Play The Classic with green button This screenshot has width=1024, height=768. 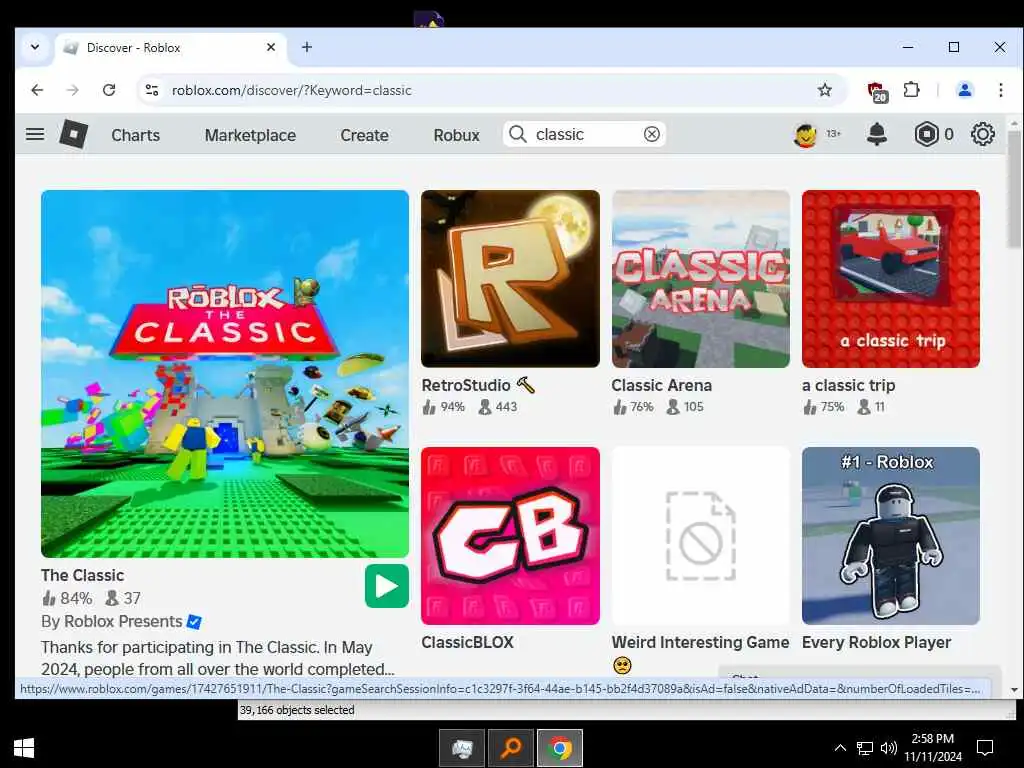point(387,586)
